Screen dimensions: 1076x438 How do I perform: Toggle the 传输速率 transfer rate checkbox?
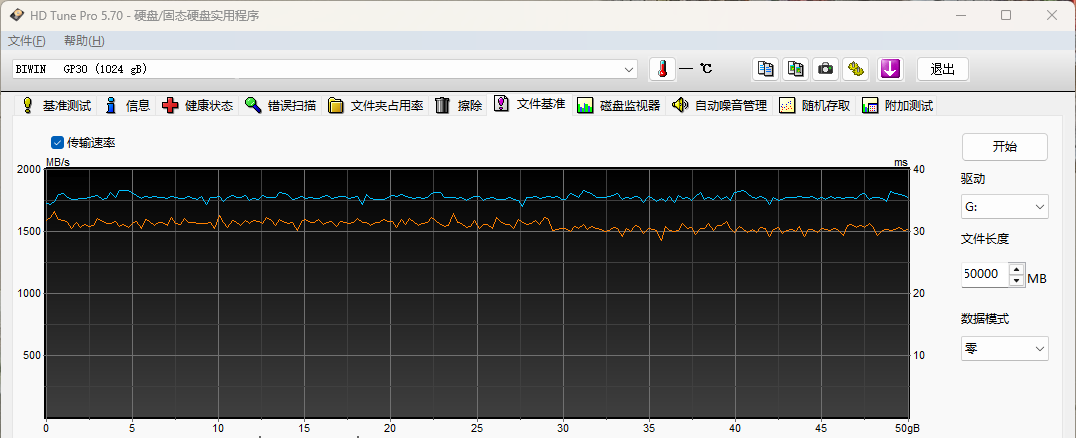58,143
